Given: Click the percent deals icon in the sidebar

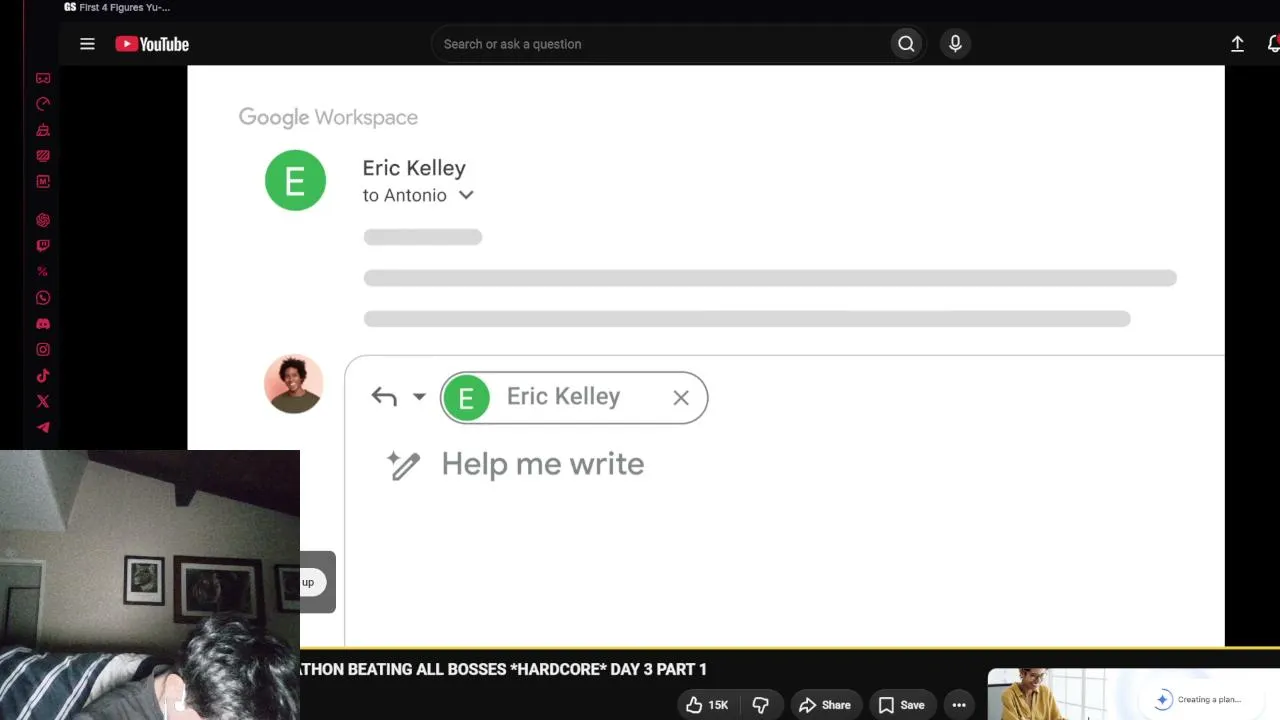Looking at the screenshot, I should point(43,272).
